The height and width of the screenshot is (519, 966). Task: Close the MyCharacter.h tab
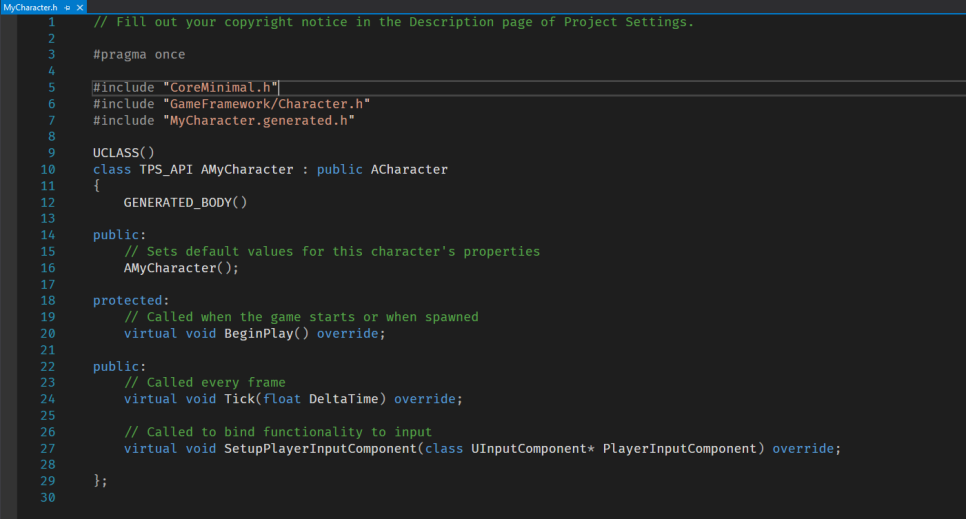point(79,8)
